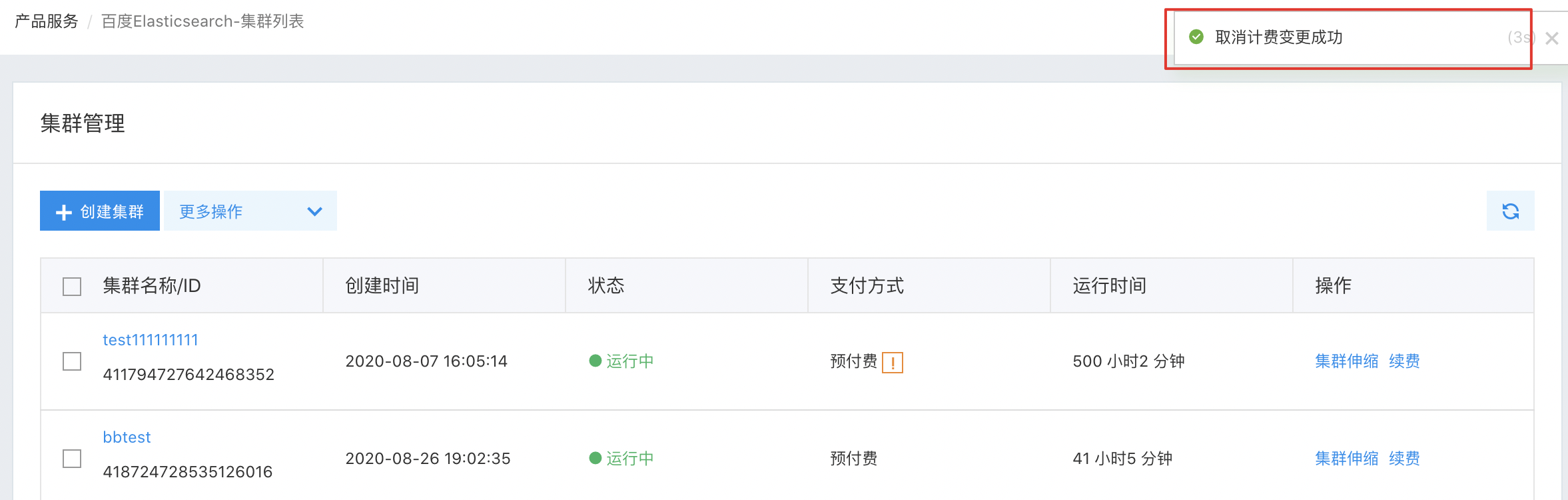Go to 百度Elasticsearch-集群列表 breadcrumb
This screenshot has height=500, width=1568.
point(202,21)
